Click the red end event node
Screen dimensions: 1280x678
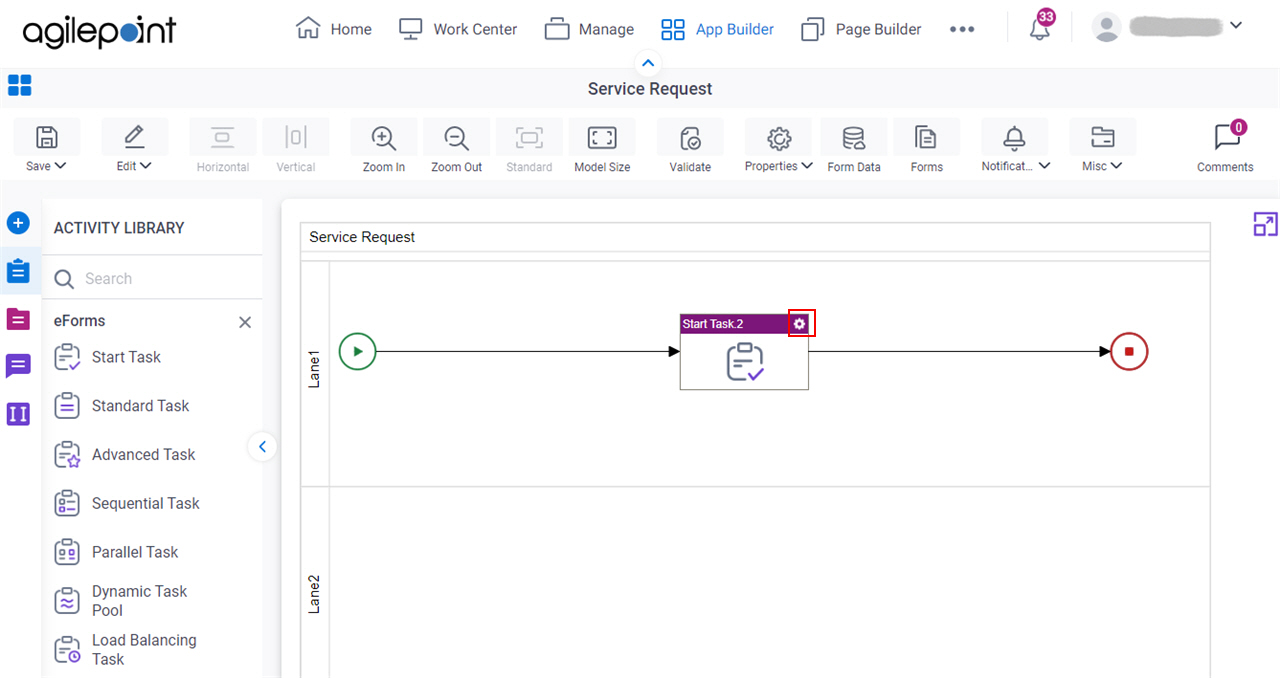(1129, 351)
